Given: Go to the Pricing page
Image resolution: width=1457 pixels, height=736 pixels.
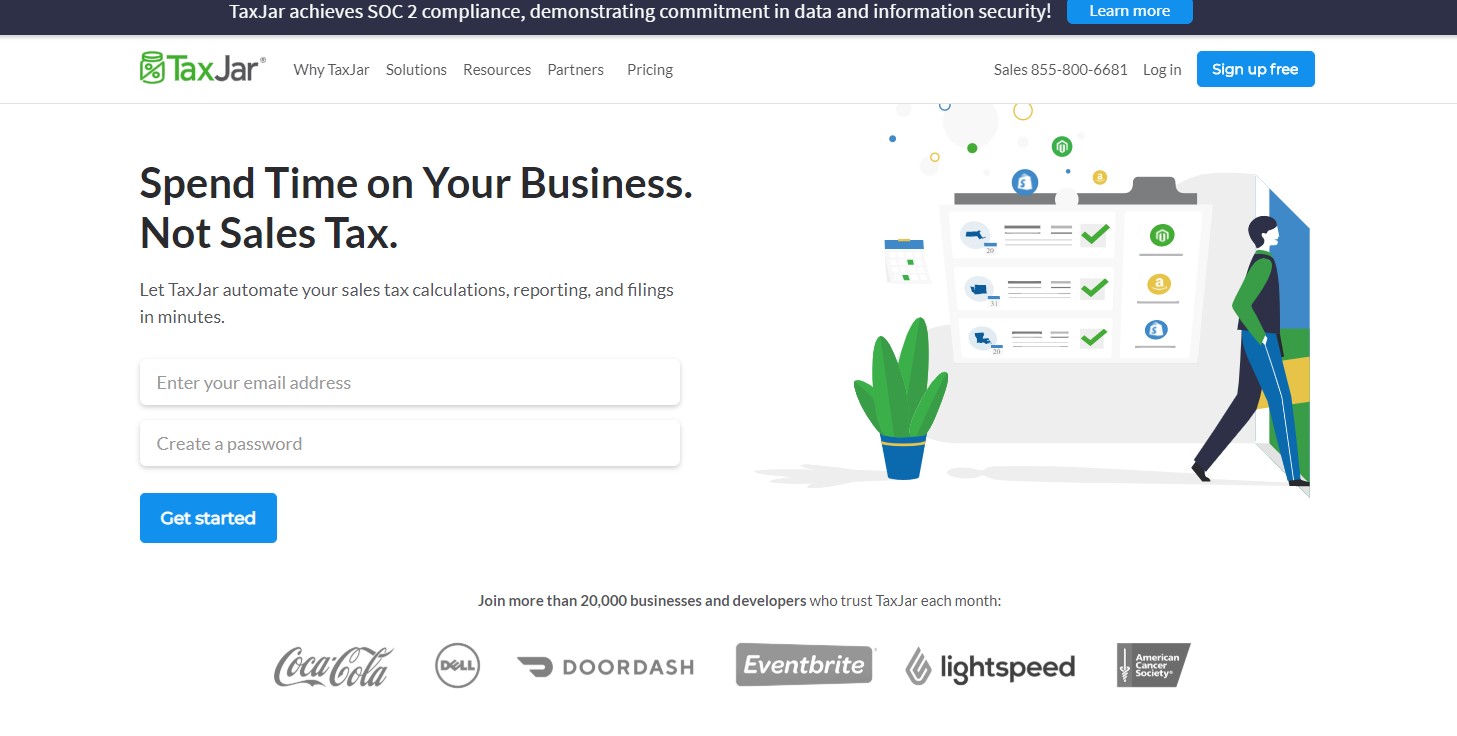Looking at the screenshot, I should coord(650,70).
